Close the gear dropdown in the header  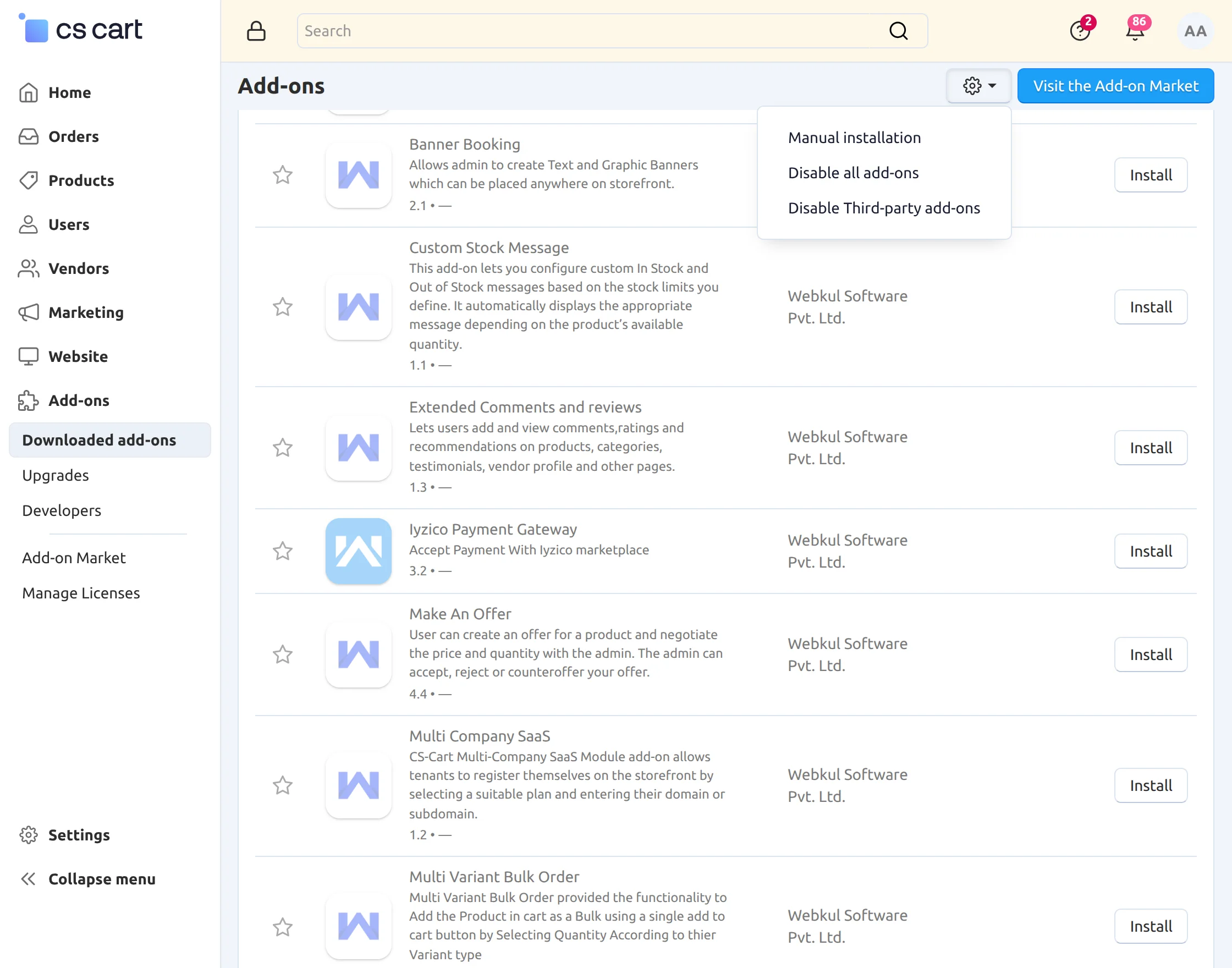pos(978,86)
